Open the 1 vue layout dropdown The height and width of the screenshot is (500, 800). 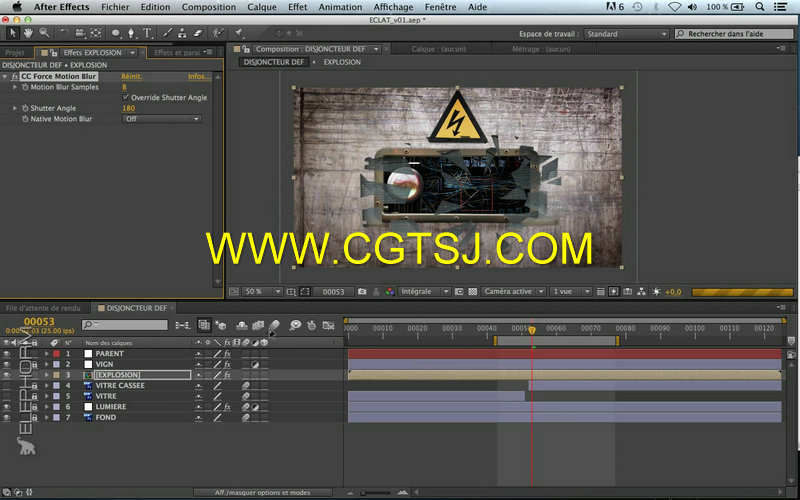570,291
